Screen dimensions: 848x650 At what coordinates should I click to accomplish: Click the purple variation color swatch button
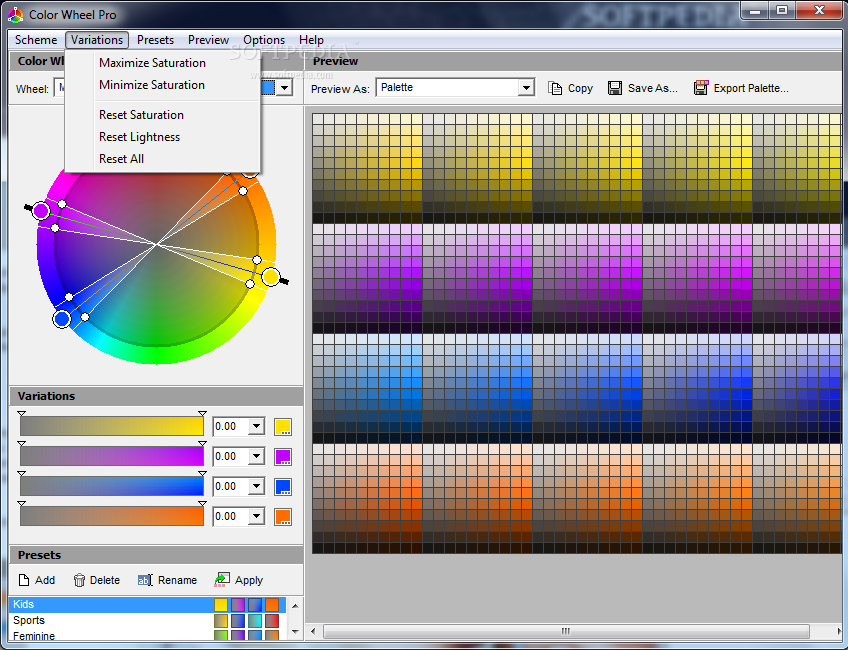click(x=283, y=456)
